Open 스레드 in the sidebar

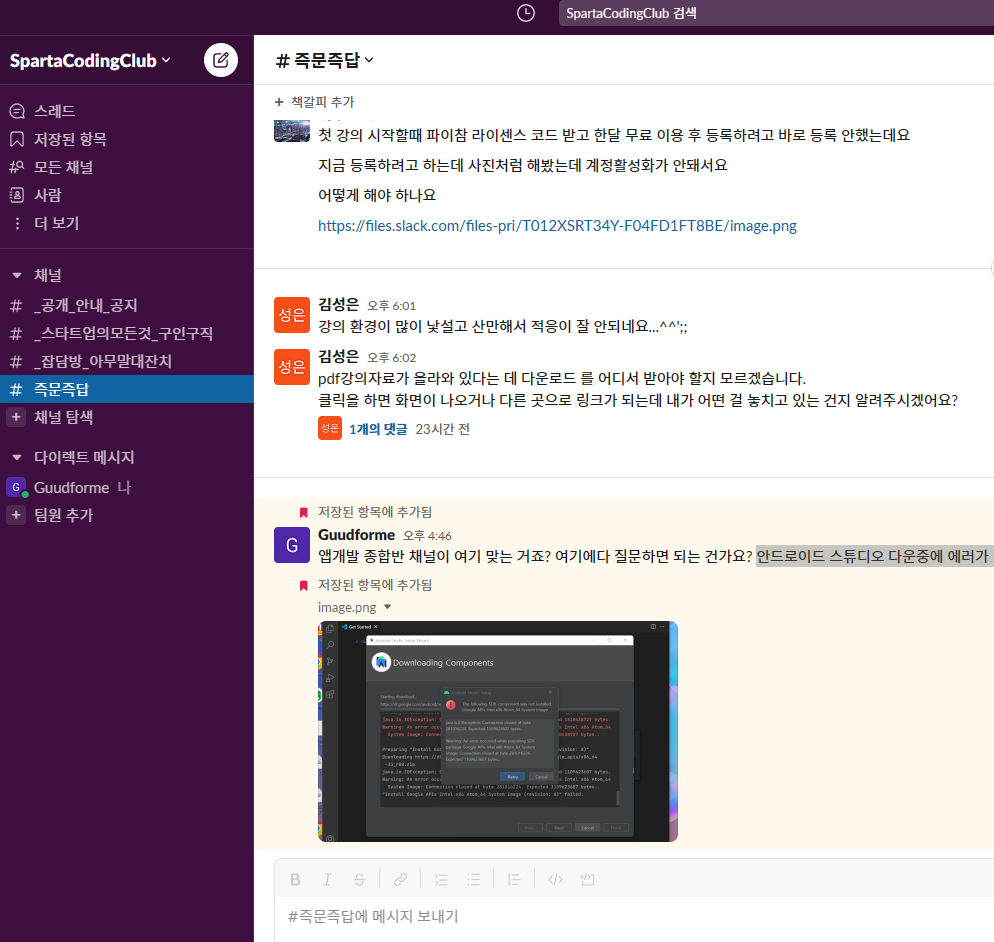point(127,111)
